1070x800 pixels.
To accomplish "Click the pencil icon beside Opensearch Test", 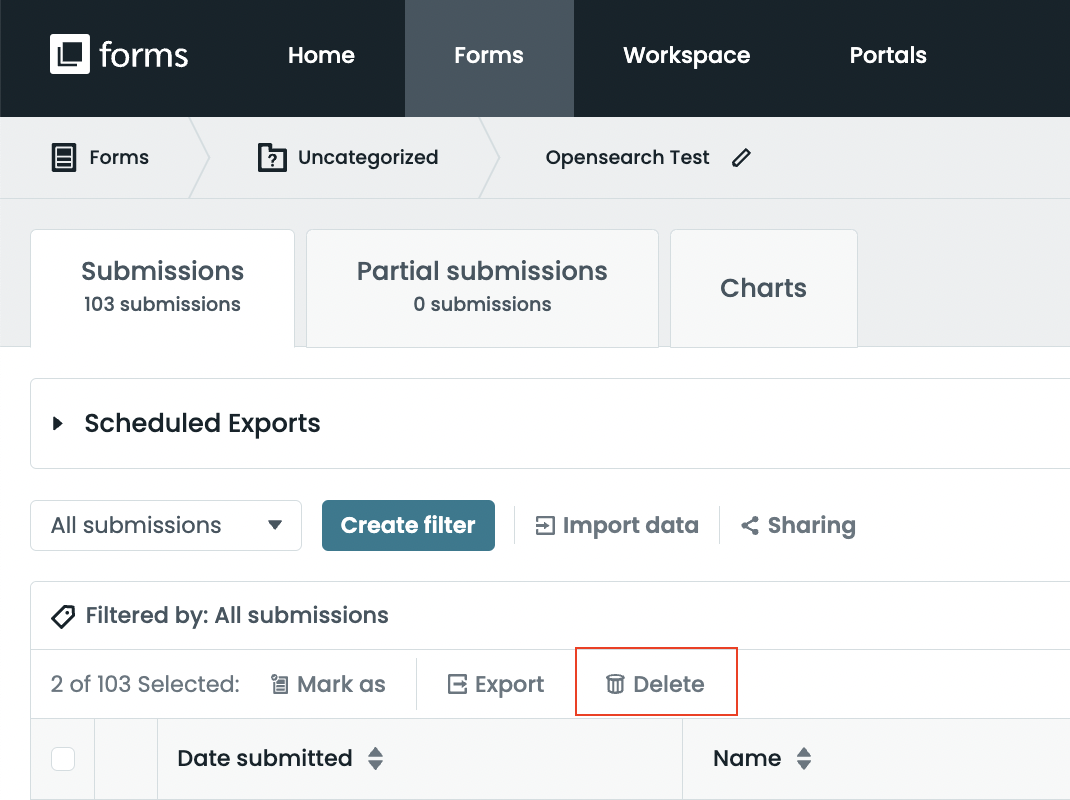I will [741, 158].
